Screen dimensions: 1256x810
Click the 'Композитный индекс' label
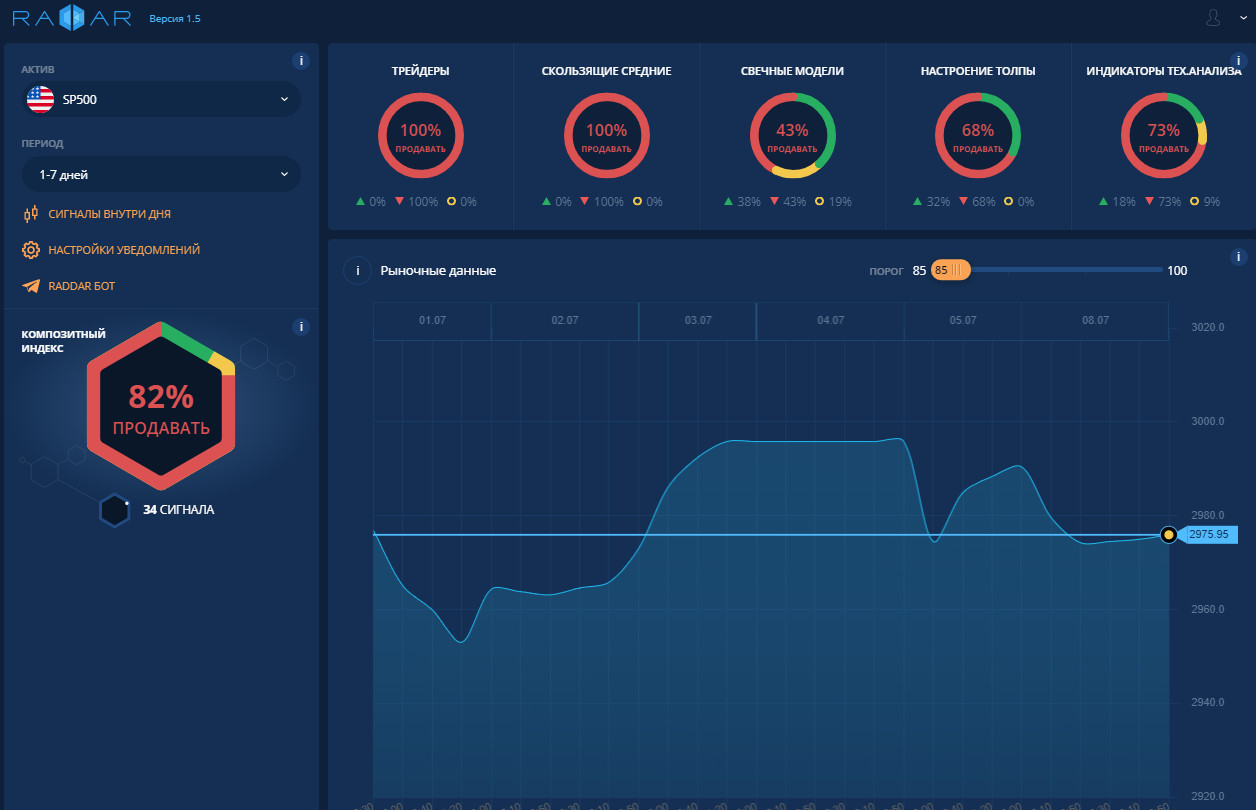64,341
